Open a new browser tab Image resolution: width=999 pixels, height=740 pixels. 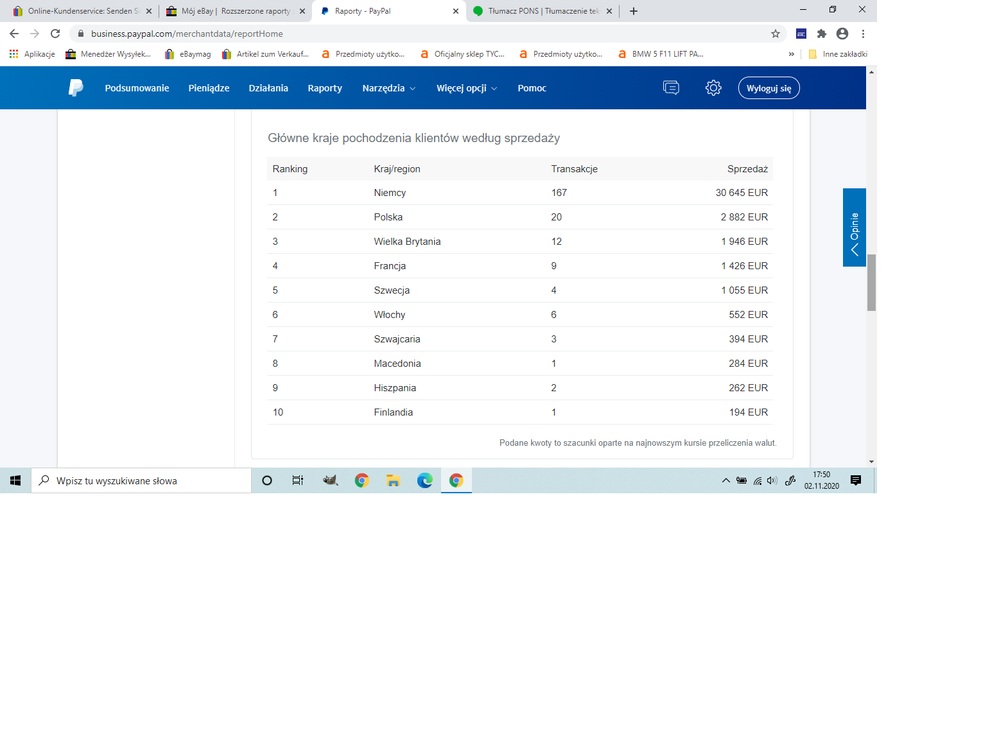(633, 11)
